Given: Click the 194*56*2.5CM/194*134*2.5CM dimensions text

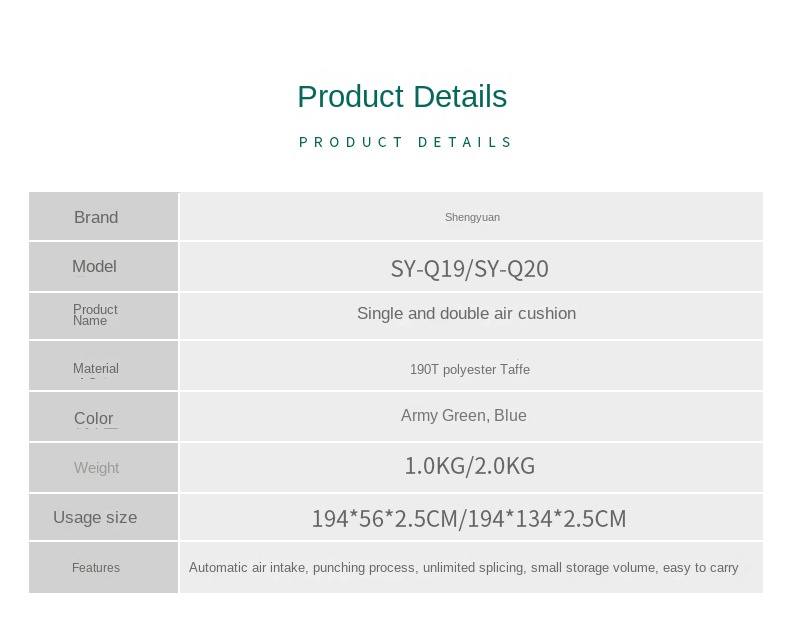Looking at the screenshot, I should coord(468,519).
